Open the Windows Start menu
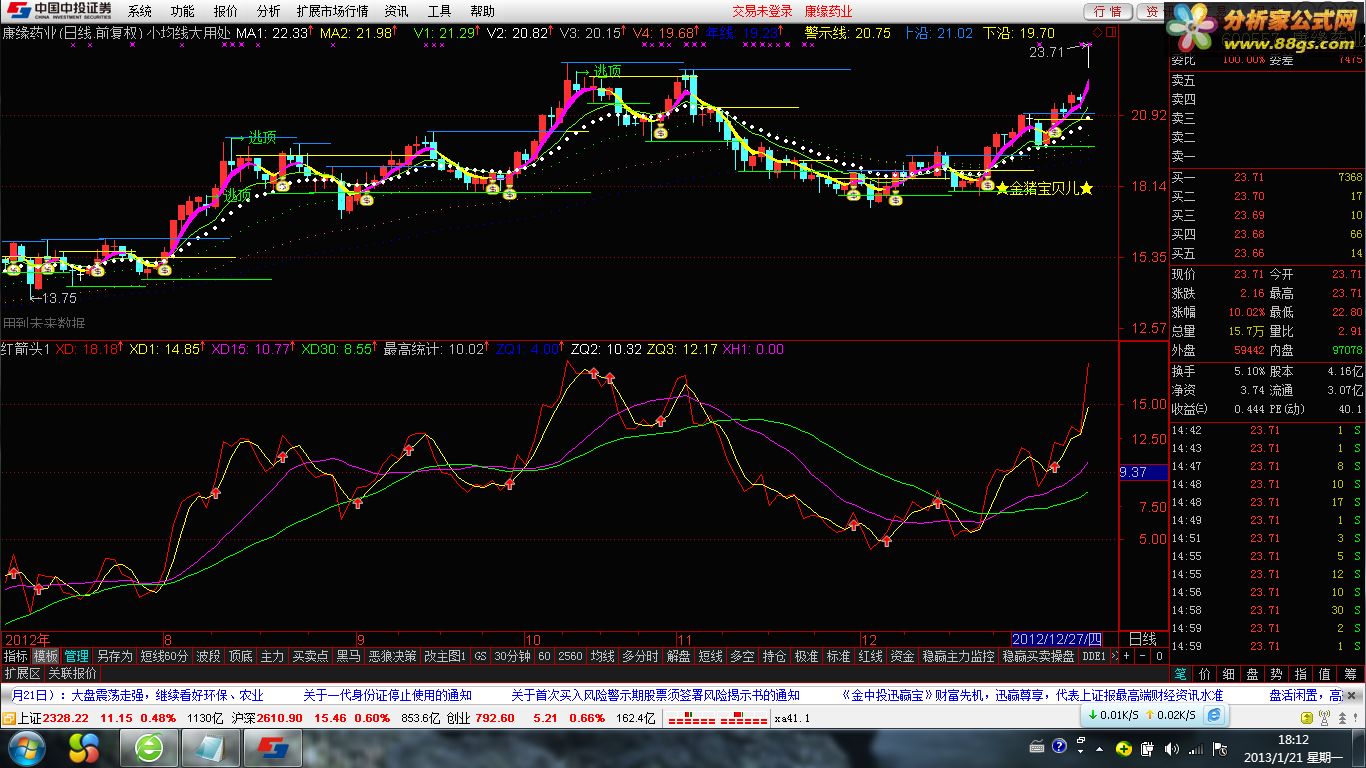Screen dimensions: 1366x768 (x=25, y=748)
